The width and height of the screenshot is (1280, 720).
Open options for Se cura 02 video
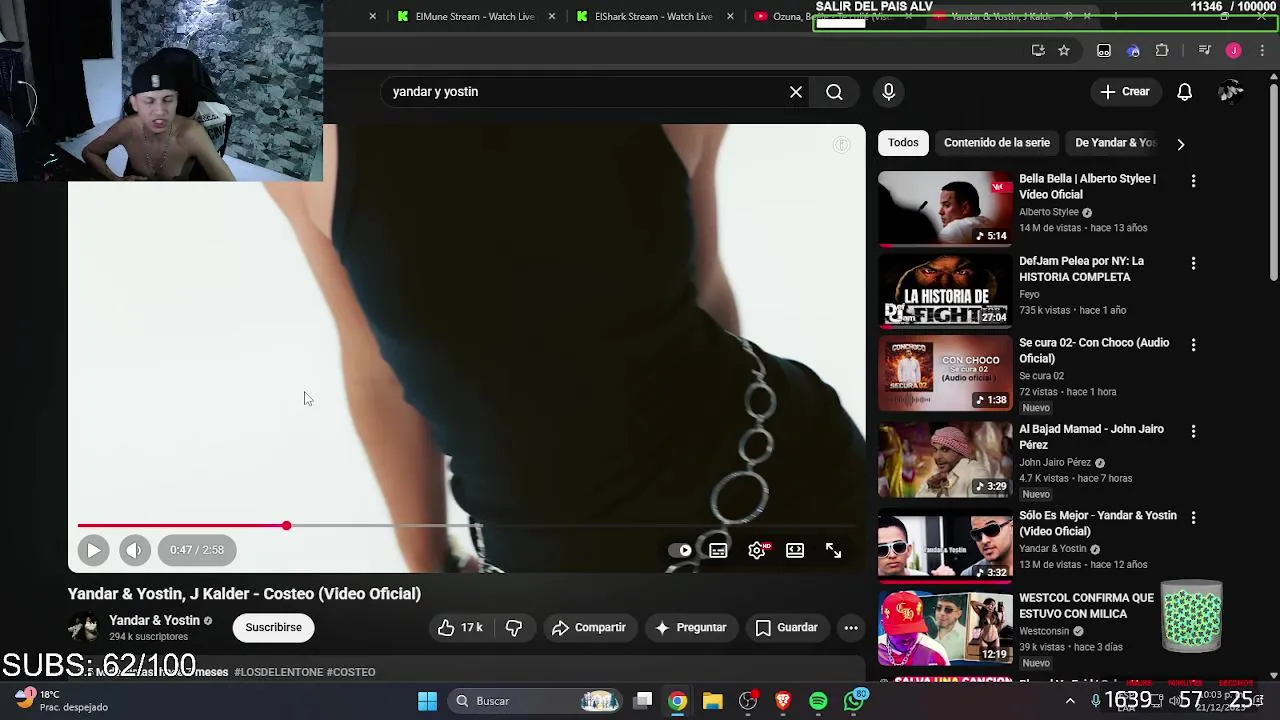click(1193, 345)
